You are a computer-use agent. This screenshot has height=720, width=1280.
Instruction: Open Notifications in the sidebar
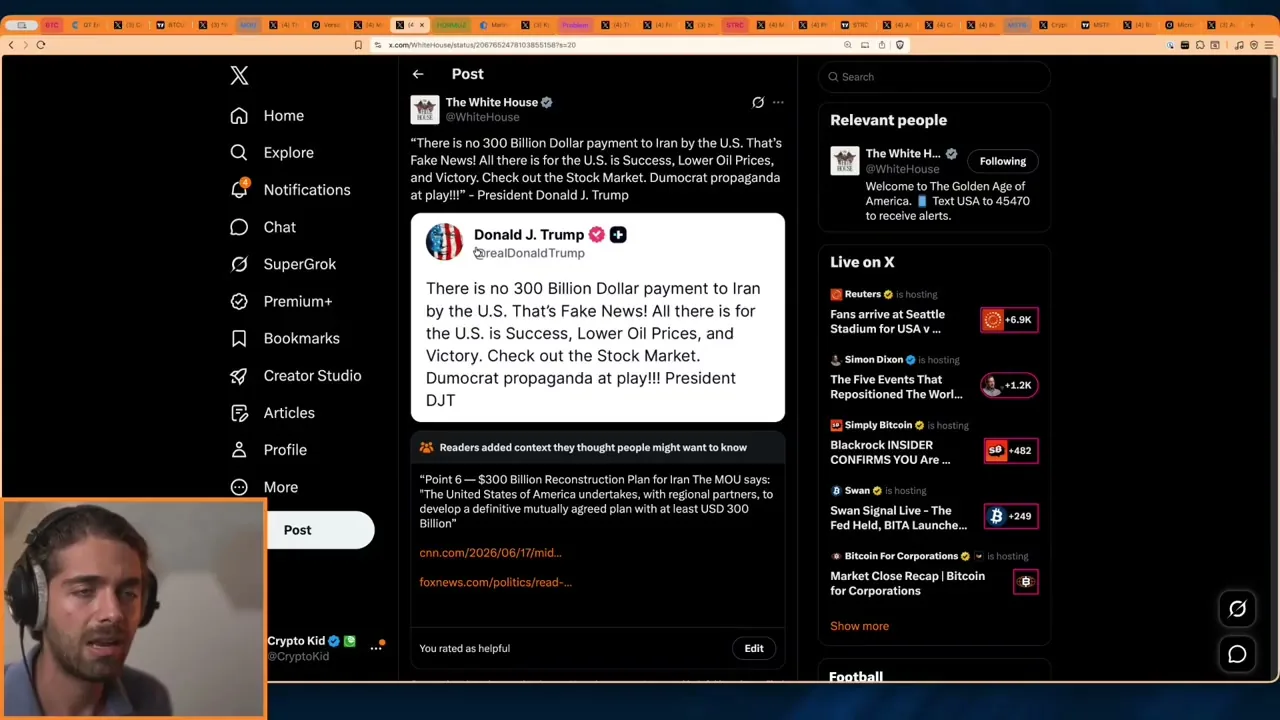[x=290, y=190]
